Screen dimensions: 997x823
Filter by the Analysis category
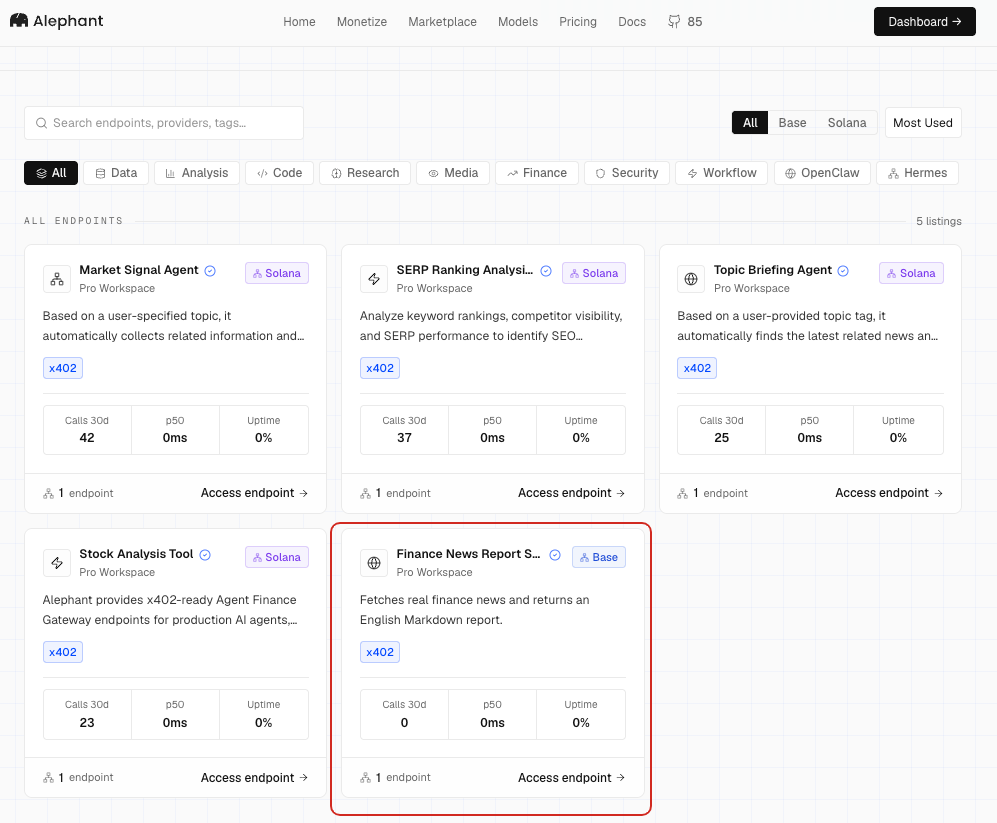(196, 173)
